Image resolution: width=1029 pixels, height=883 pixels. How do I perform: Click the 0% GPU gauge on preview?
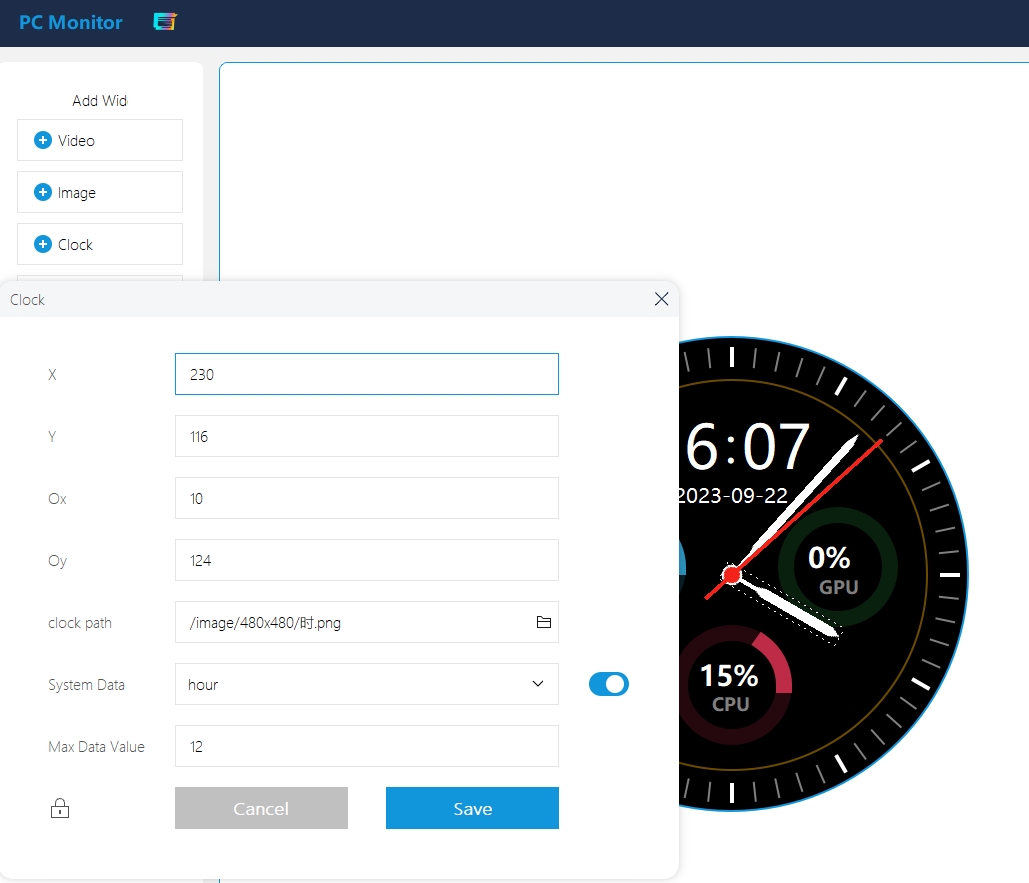(837, 567)
